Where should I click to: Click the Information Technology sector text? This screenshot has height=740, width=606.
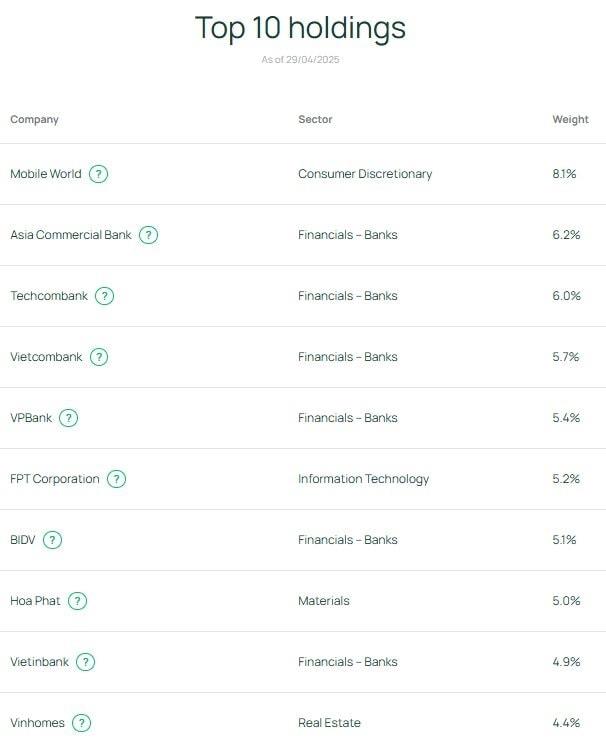[x=363, y=479]
